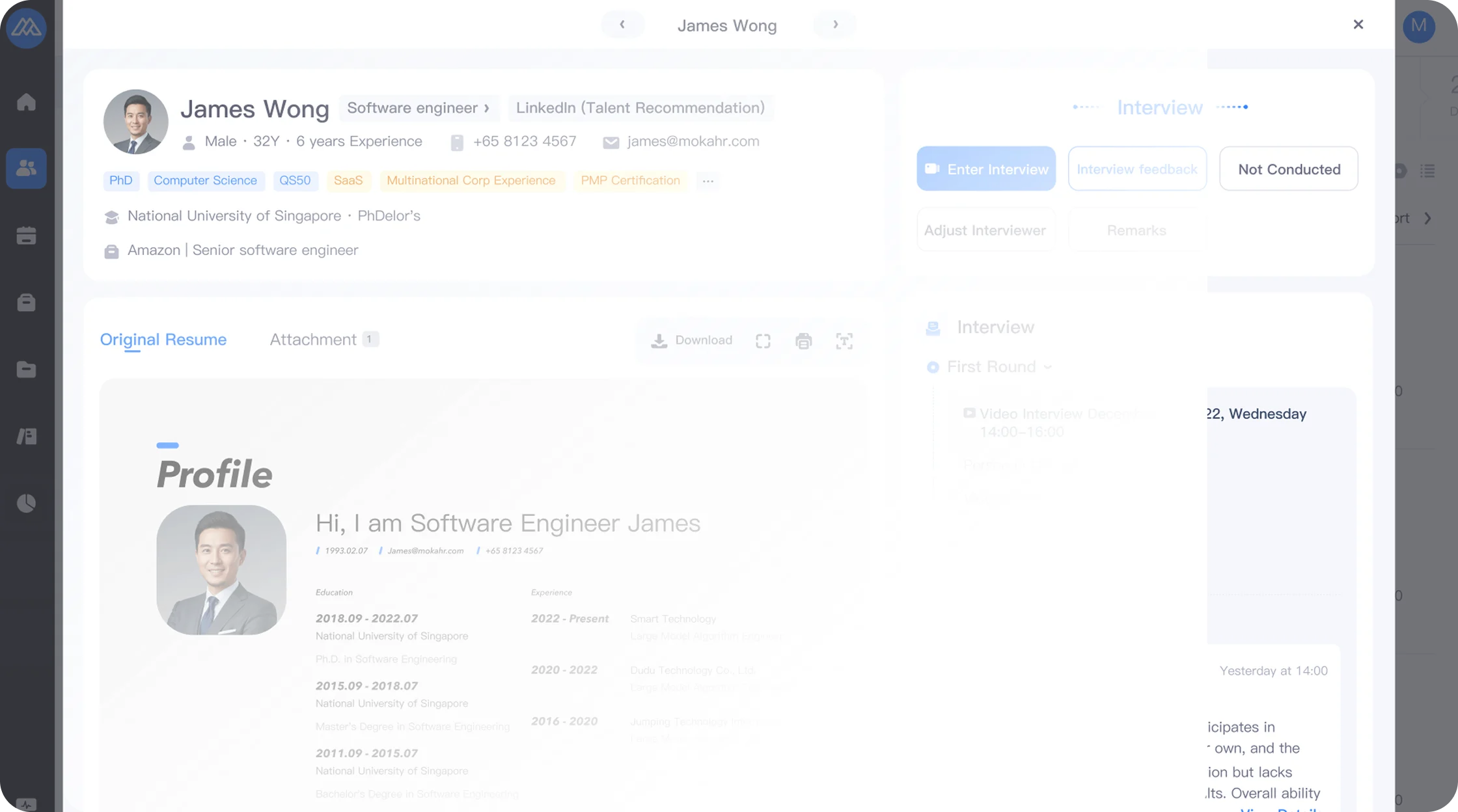The height and width of the screenshot is (812, 1458).
Task: Click the fullscreen resume icon
Action: (763, 341)
